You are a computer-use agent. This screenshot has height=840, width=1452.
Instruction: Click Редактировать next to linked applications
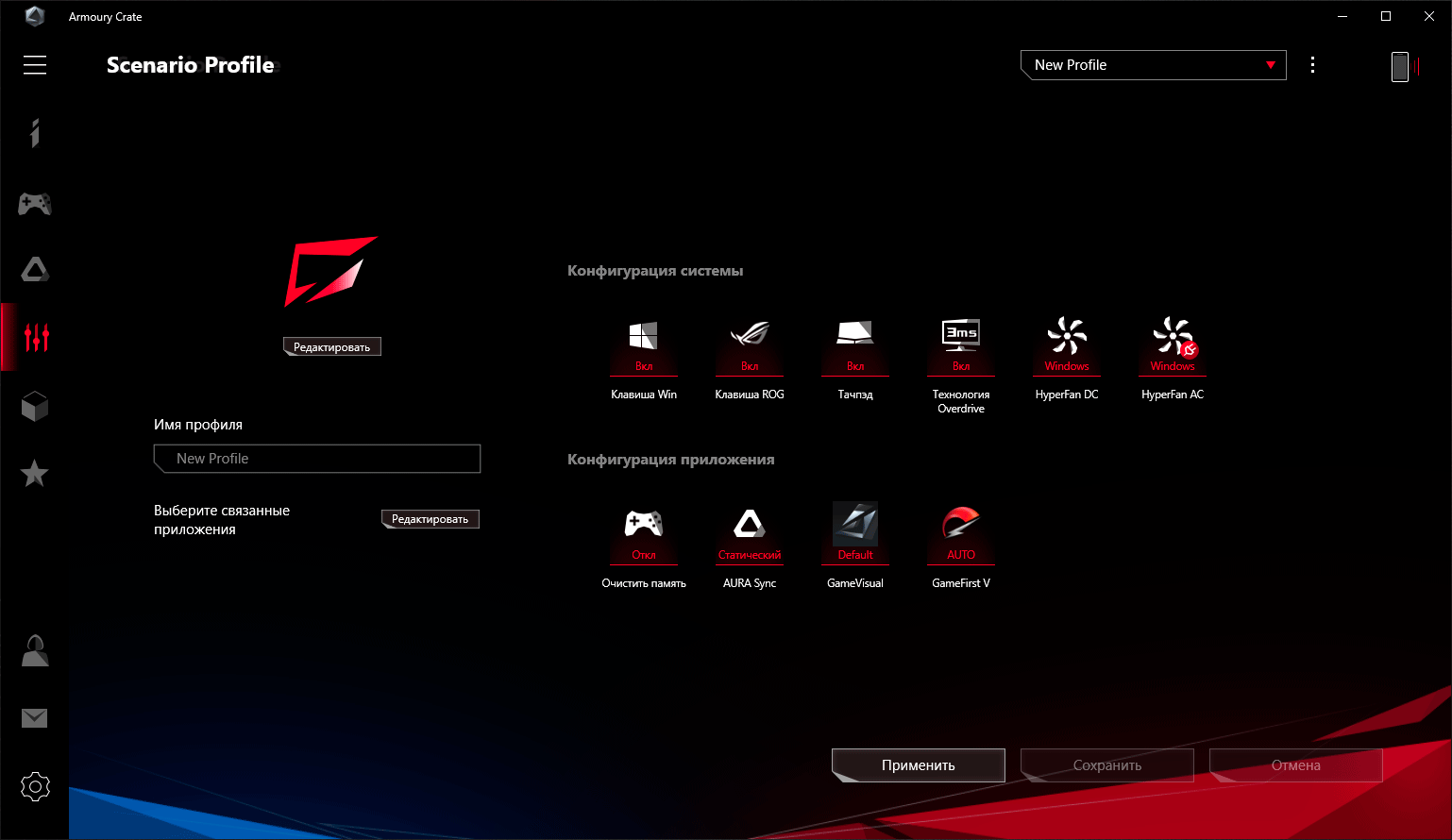coord(431,519)
